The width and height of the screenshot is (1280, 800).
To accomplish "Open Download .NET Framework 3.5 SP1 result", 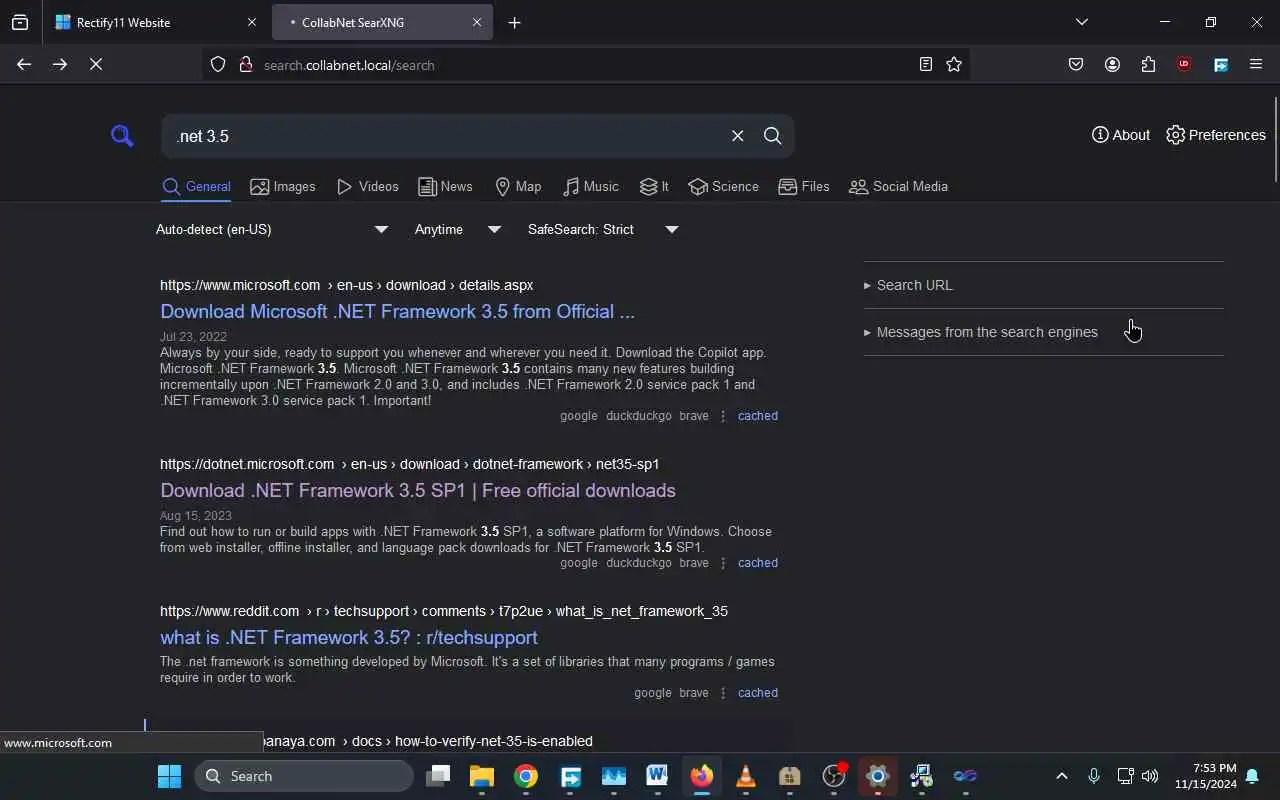I will [x=418, y=490].
